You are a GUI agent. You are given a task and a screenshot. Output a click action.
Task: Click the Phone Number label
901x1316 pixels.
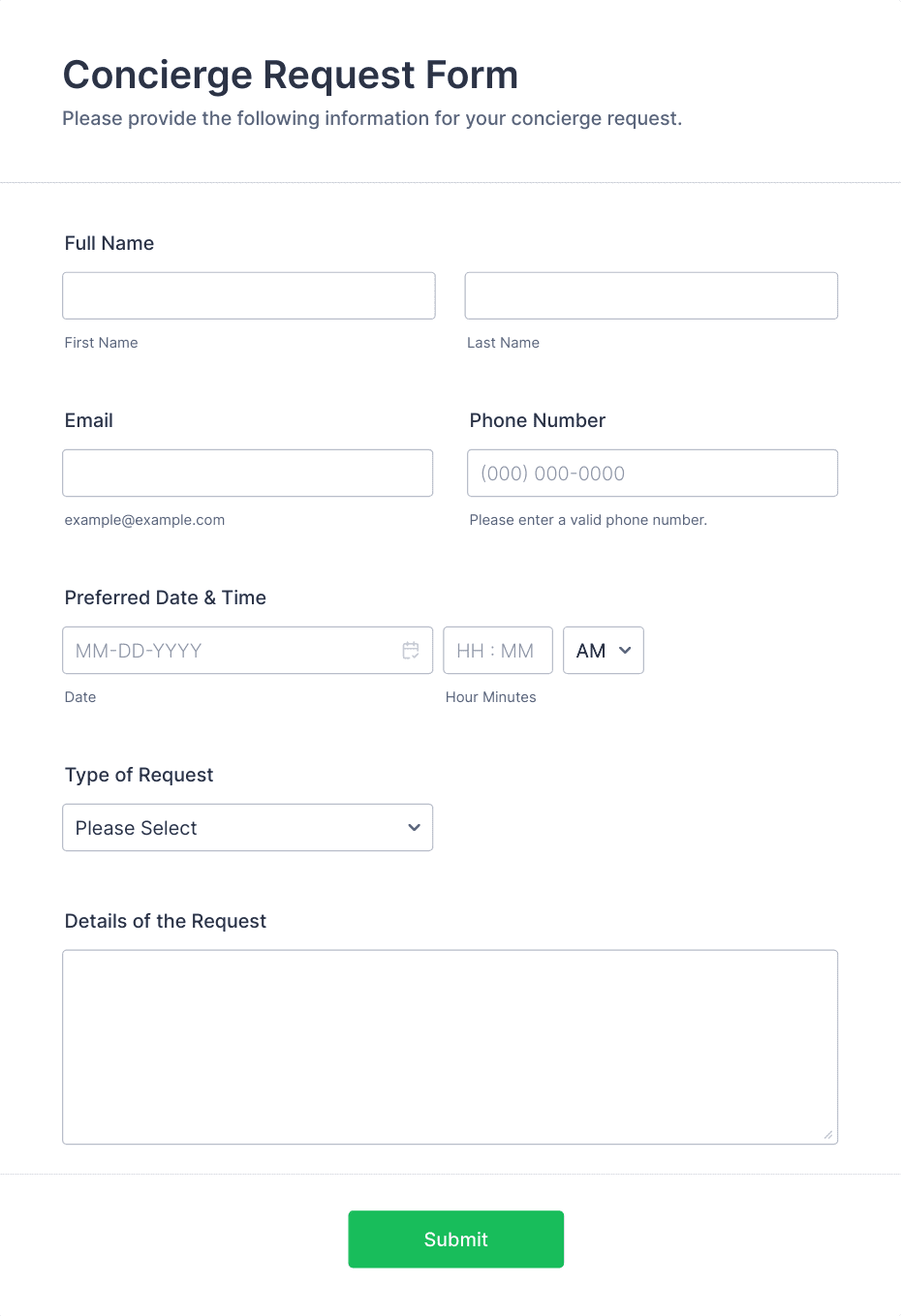[x=538, y=420]
